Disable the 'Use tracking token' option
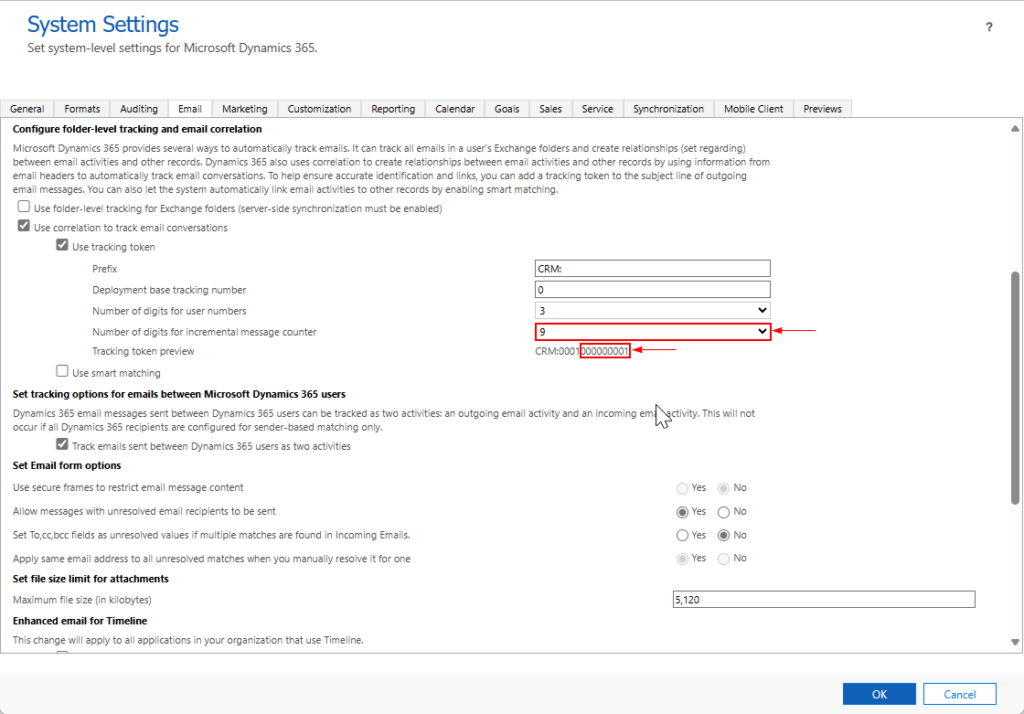This screenshot has width=1024, height=714. (x=62, y=246)
